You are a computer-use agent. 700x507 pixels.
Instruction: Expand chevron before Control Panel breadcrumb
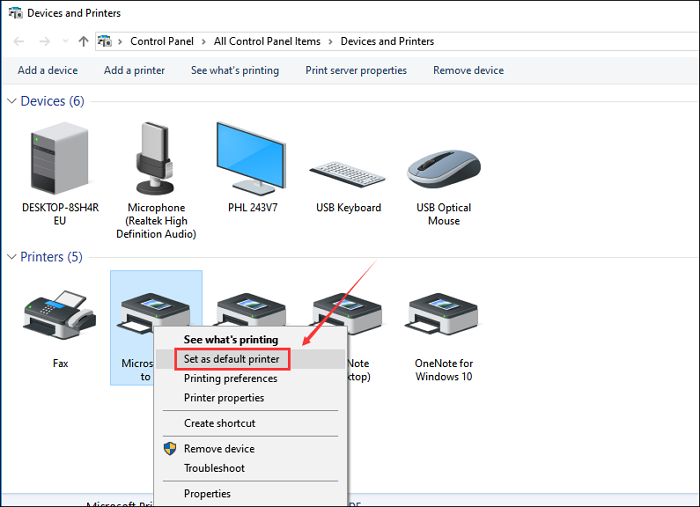tap(120, 42)
